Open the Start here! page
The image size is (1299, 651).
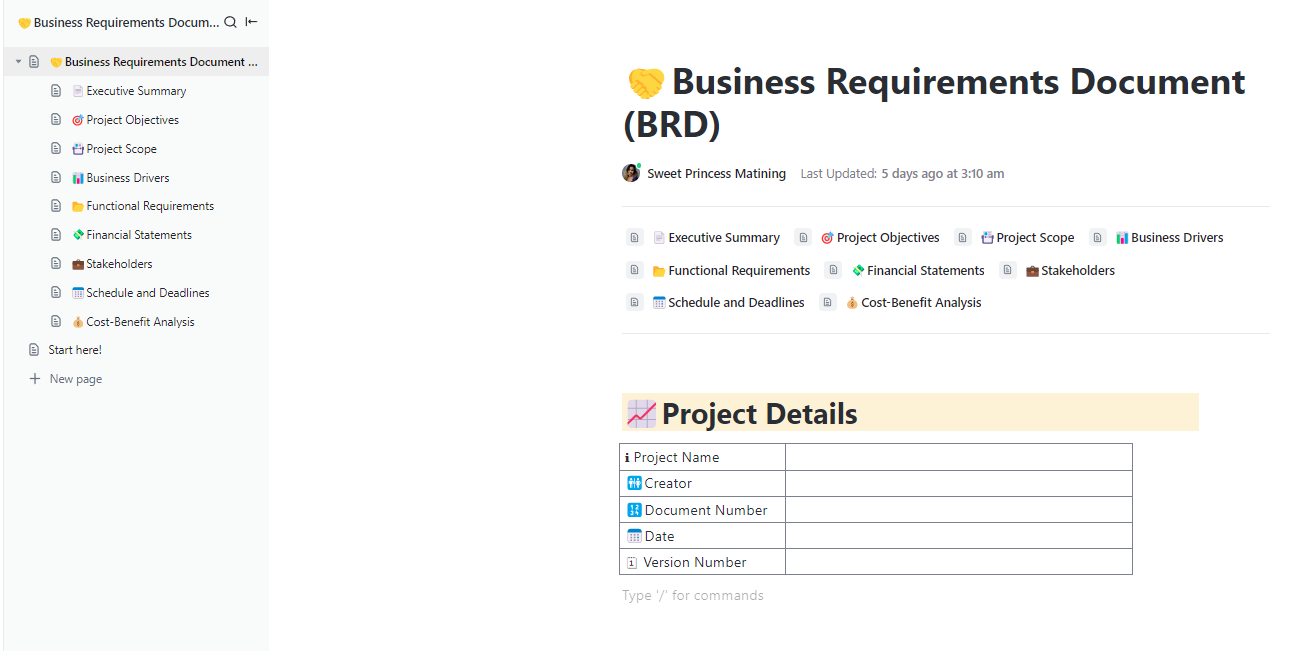click(75, 350)
